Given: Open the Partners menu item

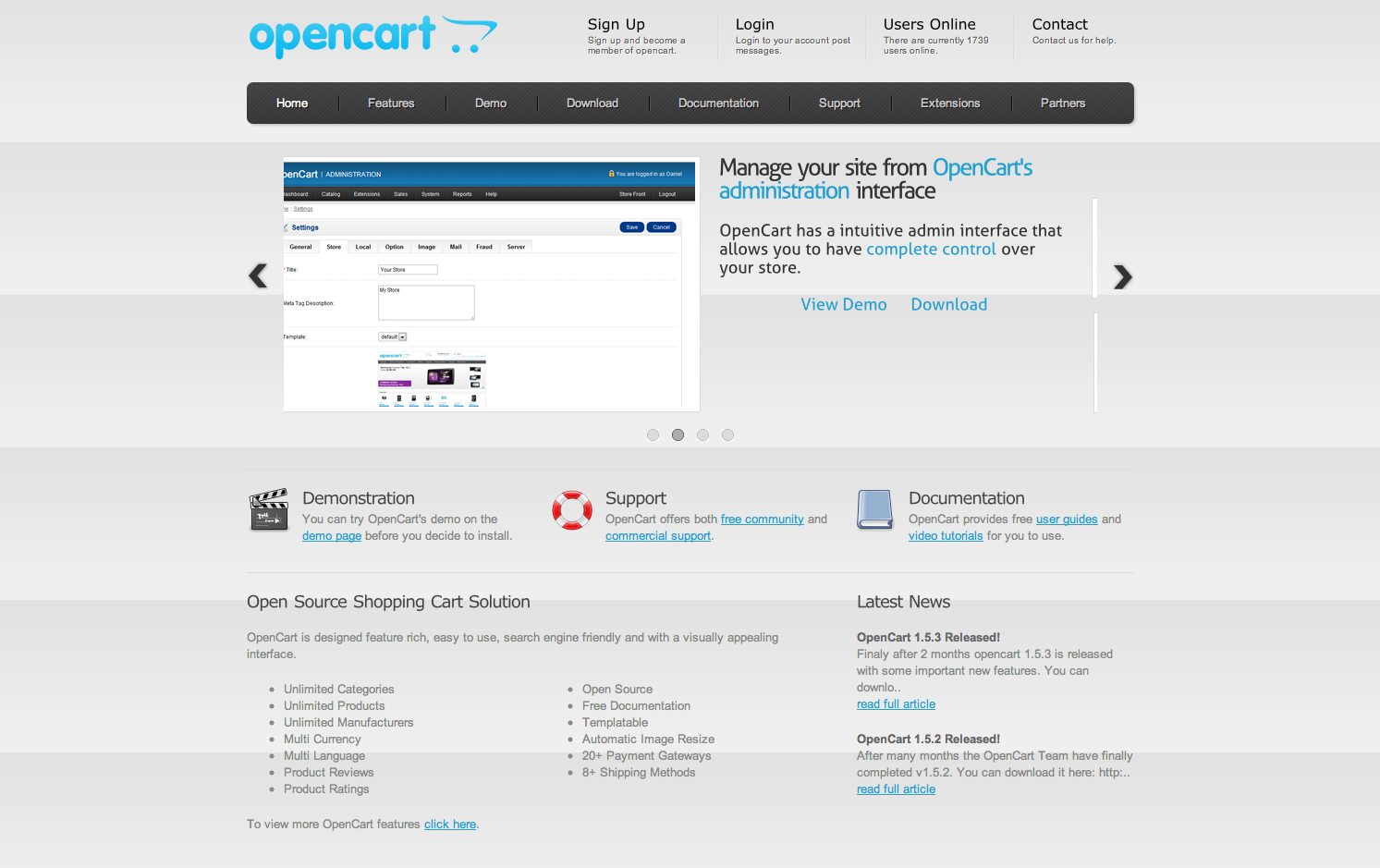Looking at the screenshot, I should click(x=1063, y=104).
